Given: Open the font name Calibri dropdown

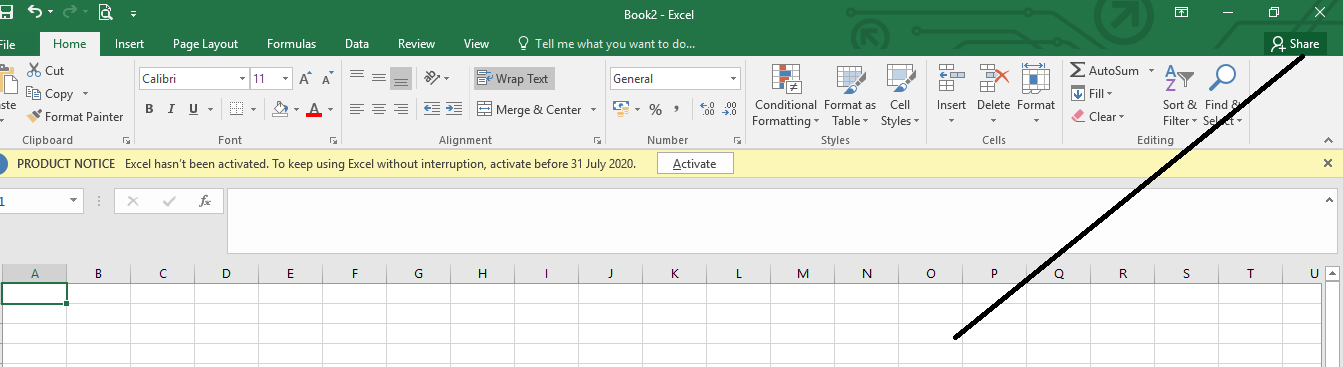Looking at the screenshot, I should click(242, 78).
